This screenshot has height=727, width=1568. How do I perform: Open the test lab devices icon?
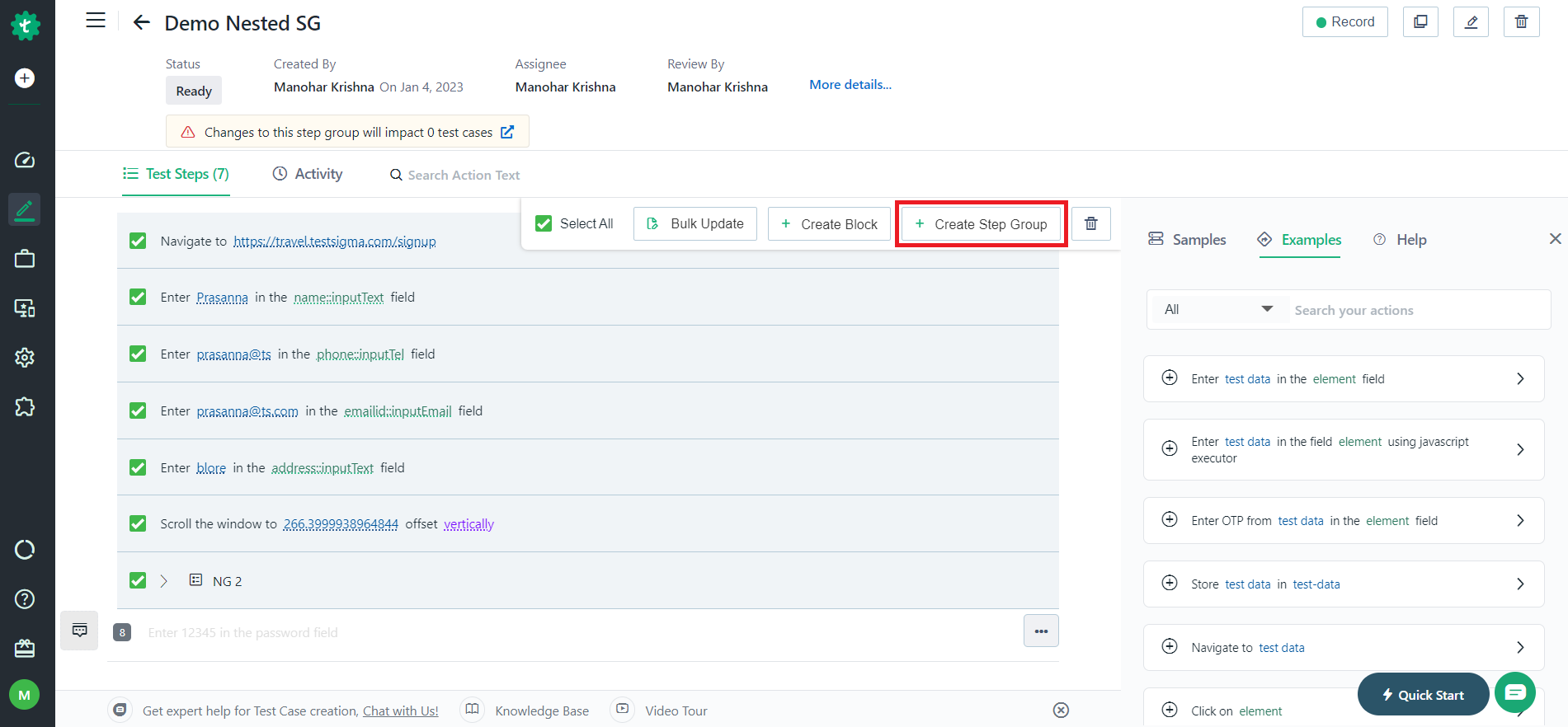25,308
